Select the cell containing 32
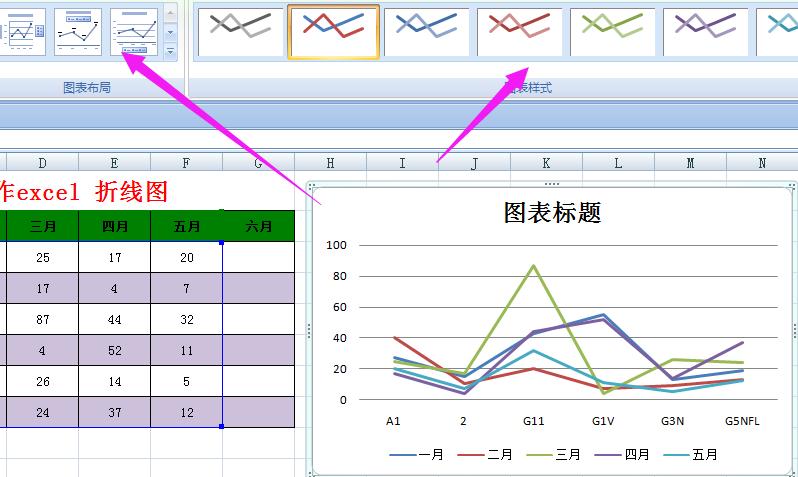This screenshot has height=477, width=798. click(187, 320)
